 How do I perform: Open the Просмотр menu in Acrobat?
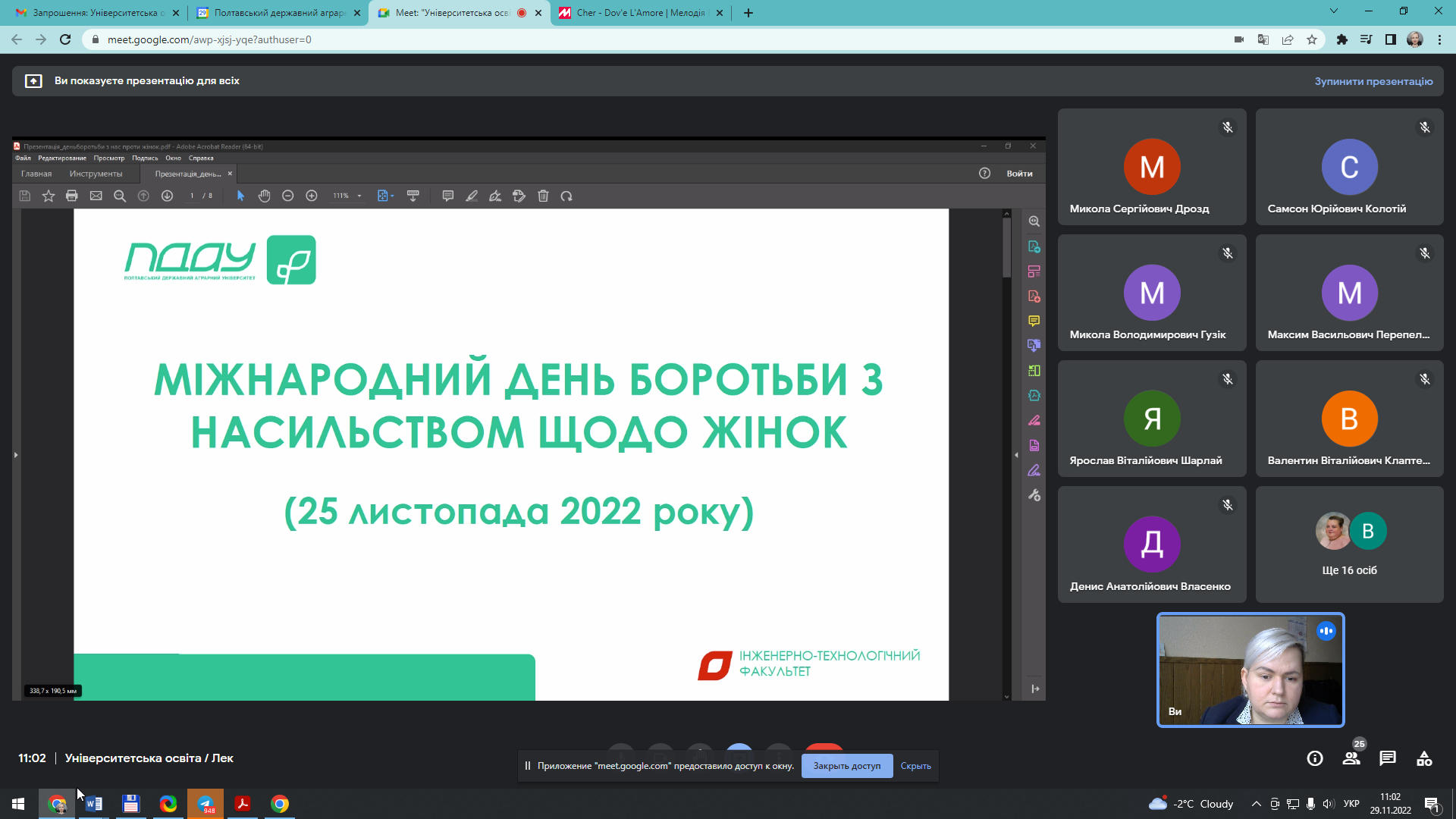[109, 158]
